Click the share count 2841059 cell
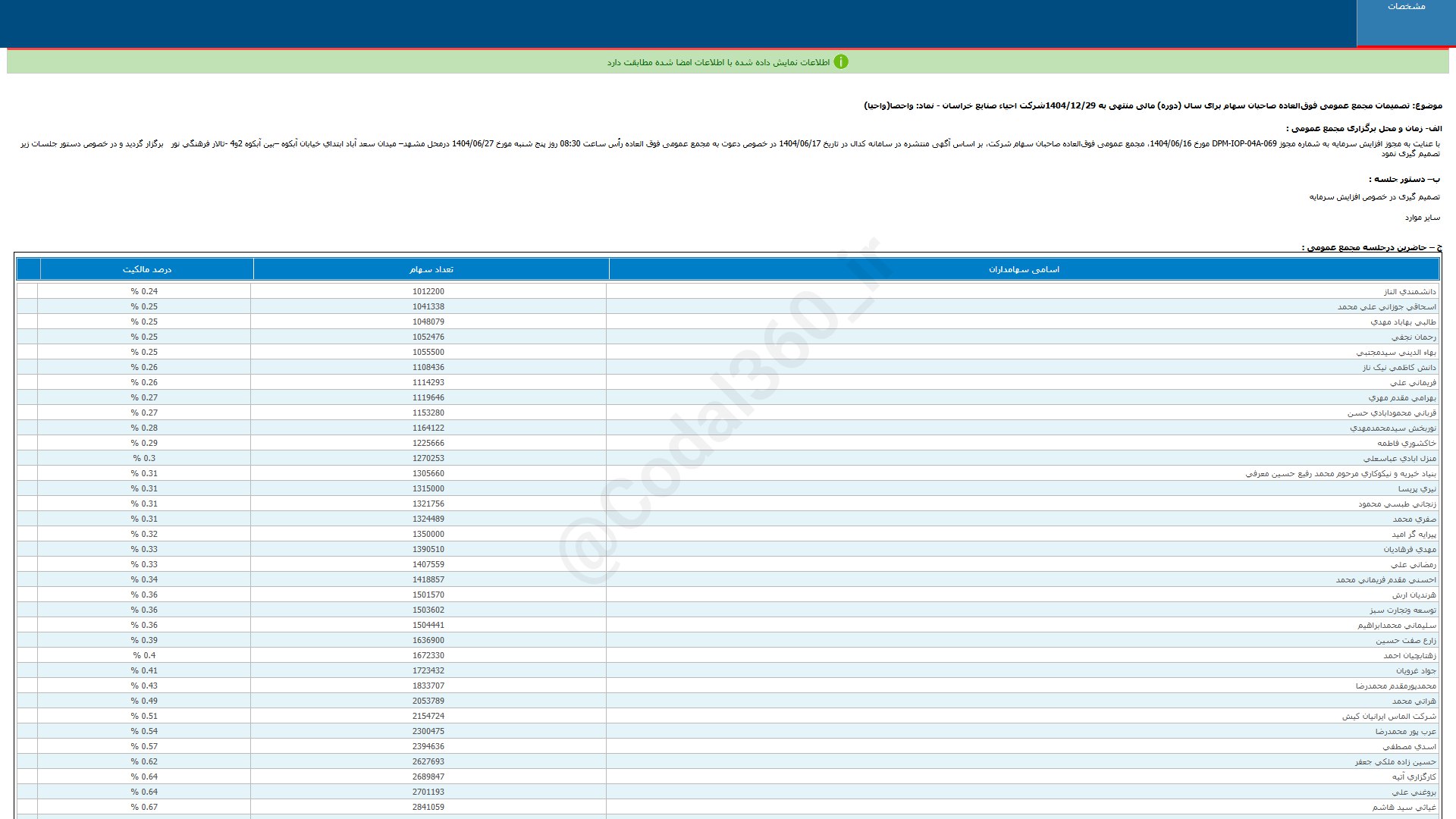1456x819 pixels. [x=428, y=807]
